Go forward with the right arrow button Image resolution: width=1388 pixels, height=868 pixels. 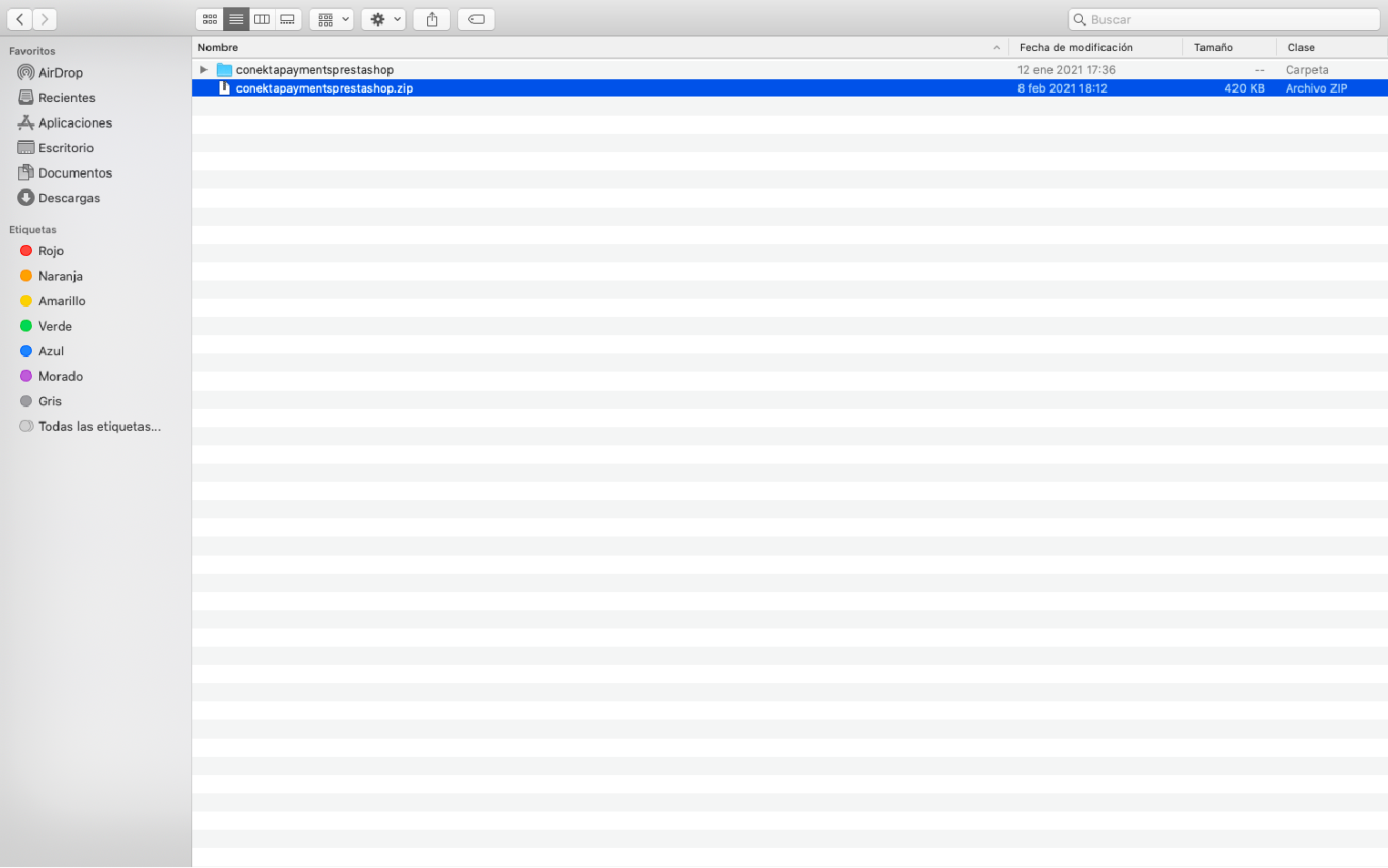coord(45,19)
